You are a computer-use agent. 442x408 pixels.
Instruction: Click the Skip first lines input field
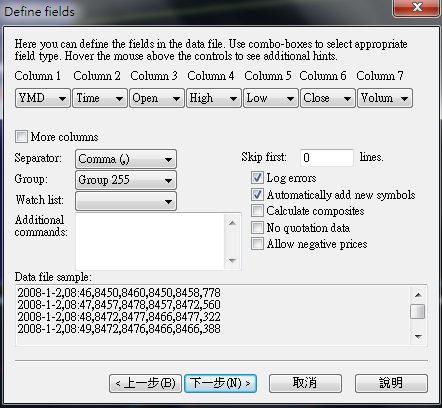[x=327, y=157]
